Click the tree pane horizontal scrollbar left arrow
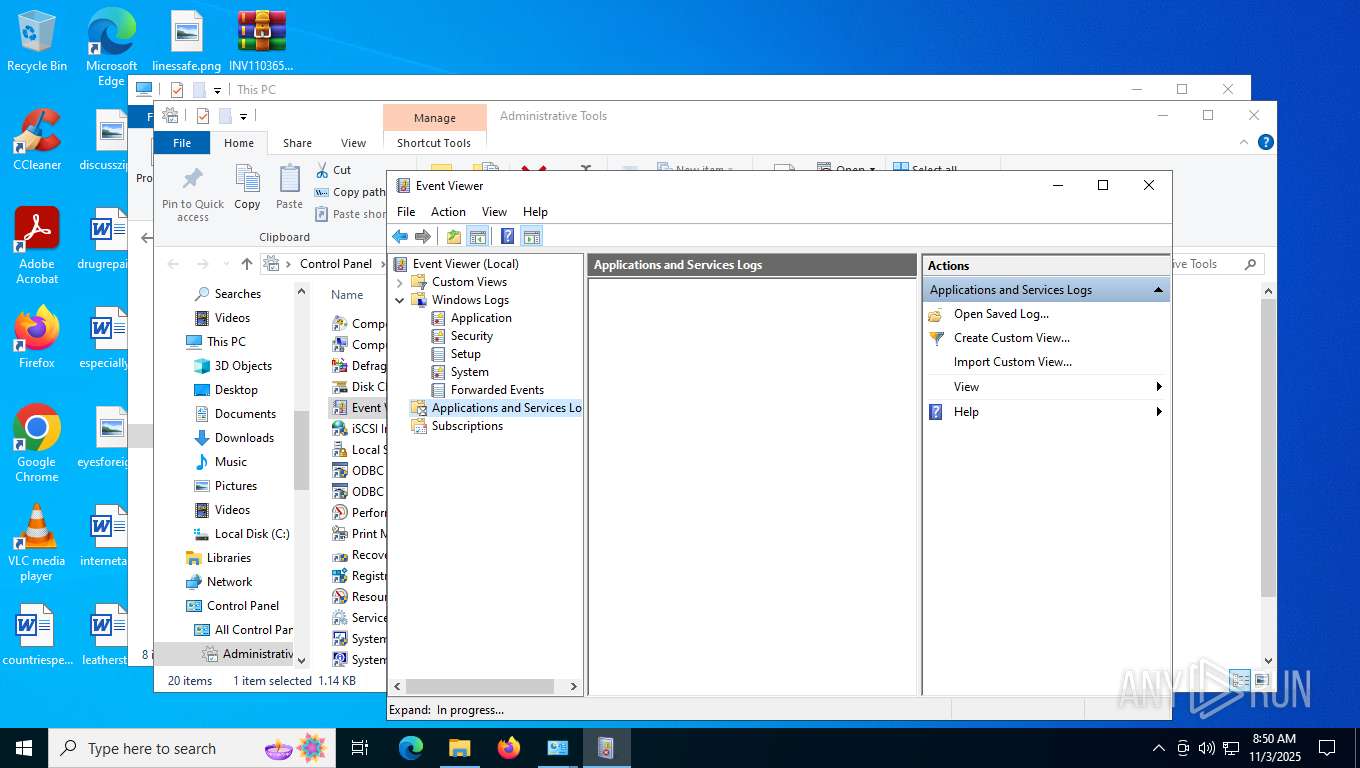1360x768 pixels. pos(397,687)
